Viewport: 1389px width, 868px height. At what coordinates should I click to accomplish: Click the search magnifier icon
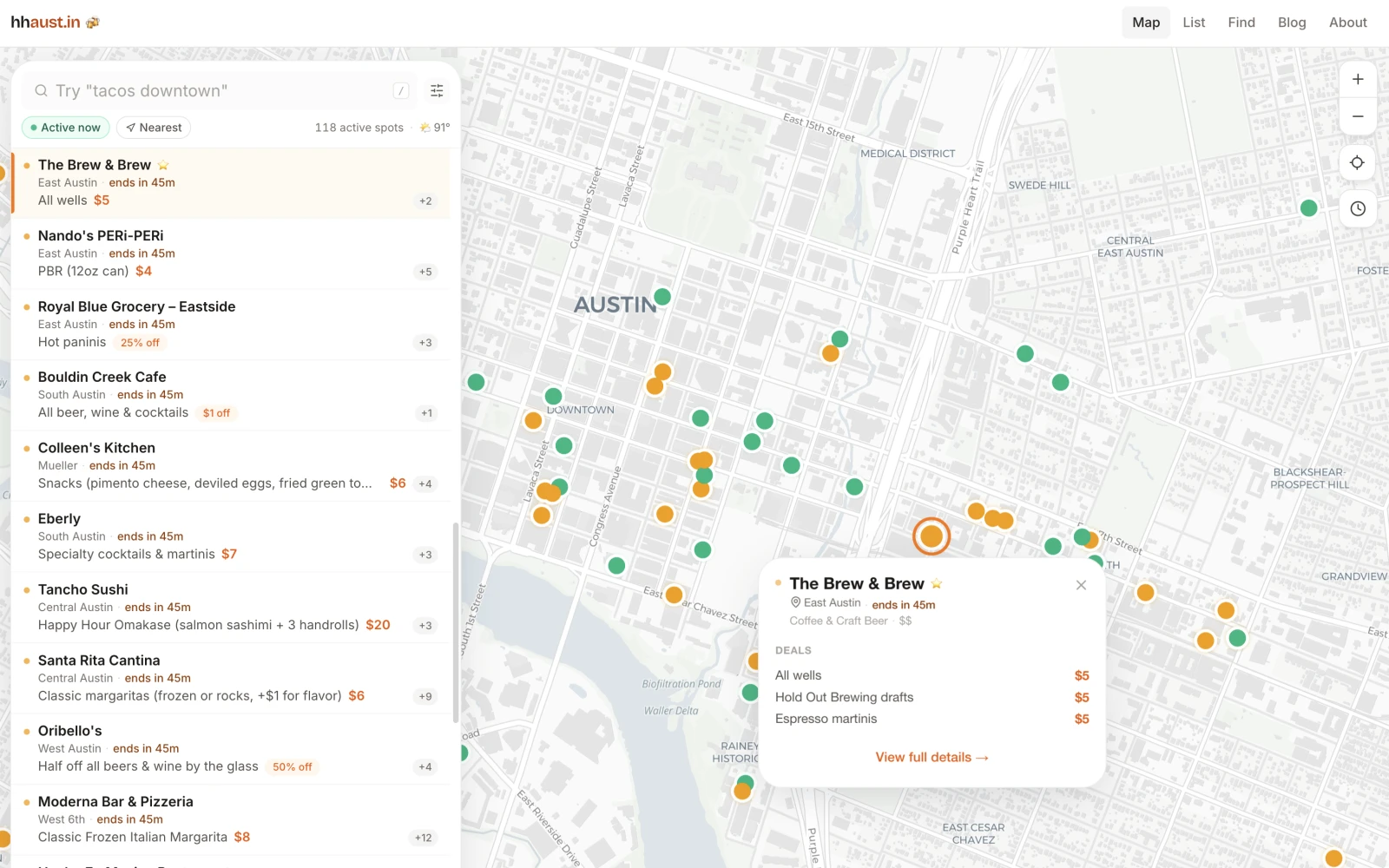(x=41, y=90)
